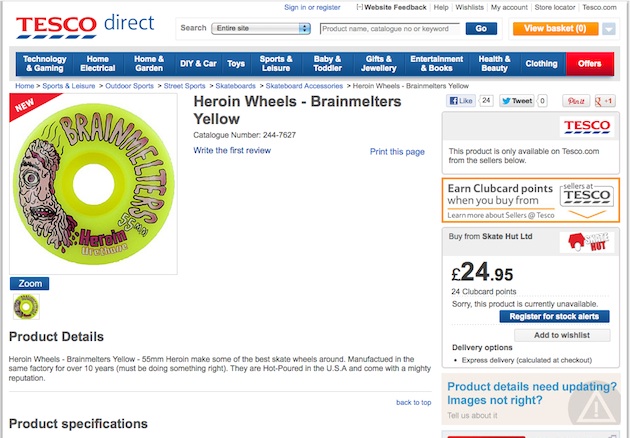Select the small wheel thumbnail image
The height and width of the screenshot is (438, 630).
coord(24,308)
